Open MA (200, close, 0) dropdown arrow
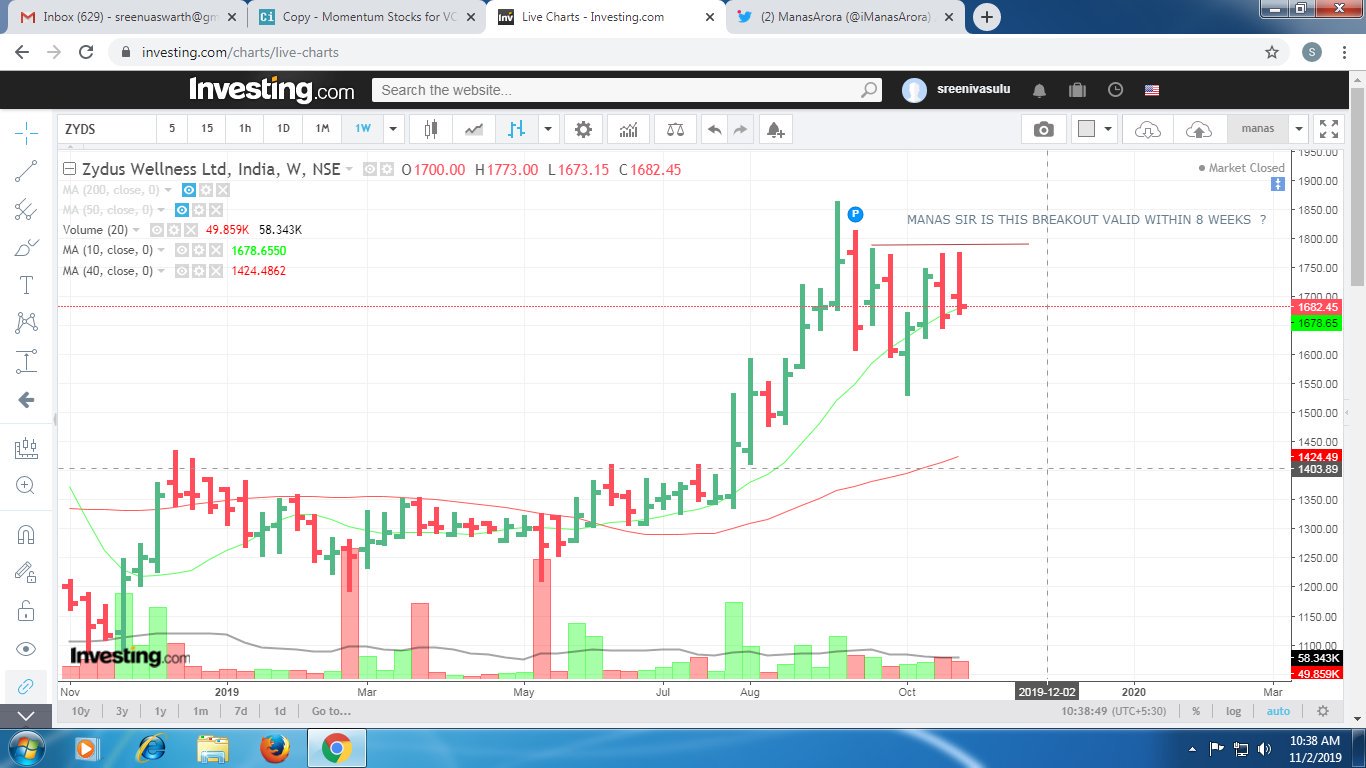Viewport: 1366px width, 768px height. tap(167, 190)
